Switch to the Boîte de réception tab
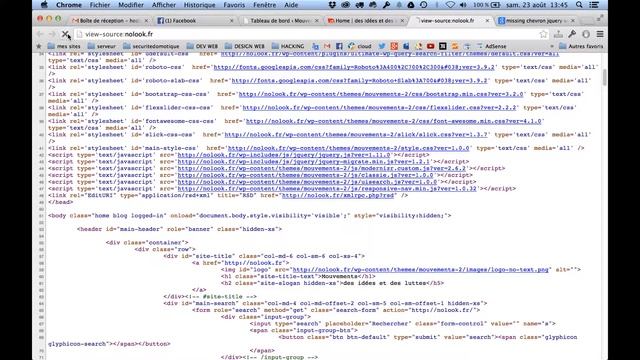 (109, 20)
